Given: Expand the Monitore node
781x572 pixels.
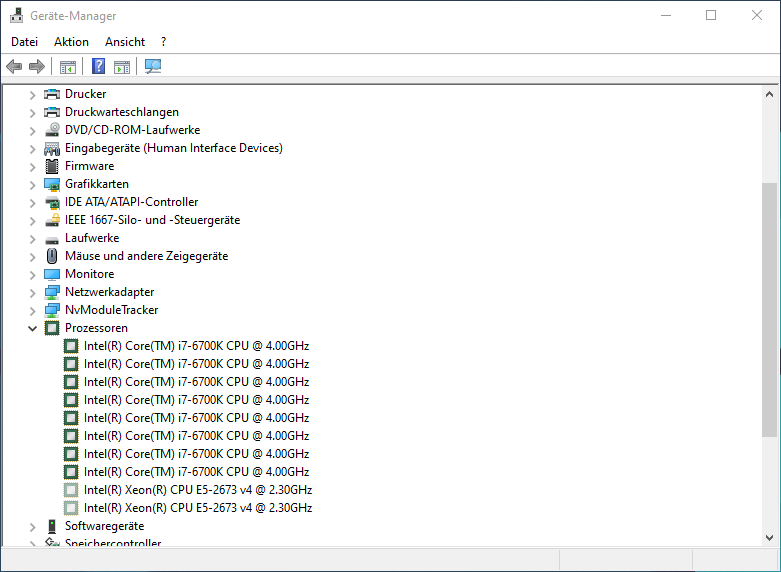Looking at the screenshot, I should (x=32, y=275).
